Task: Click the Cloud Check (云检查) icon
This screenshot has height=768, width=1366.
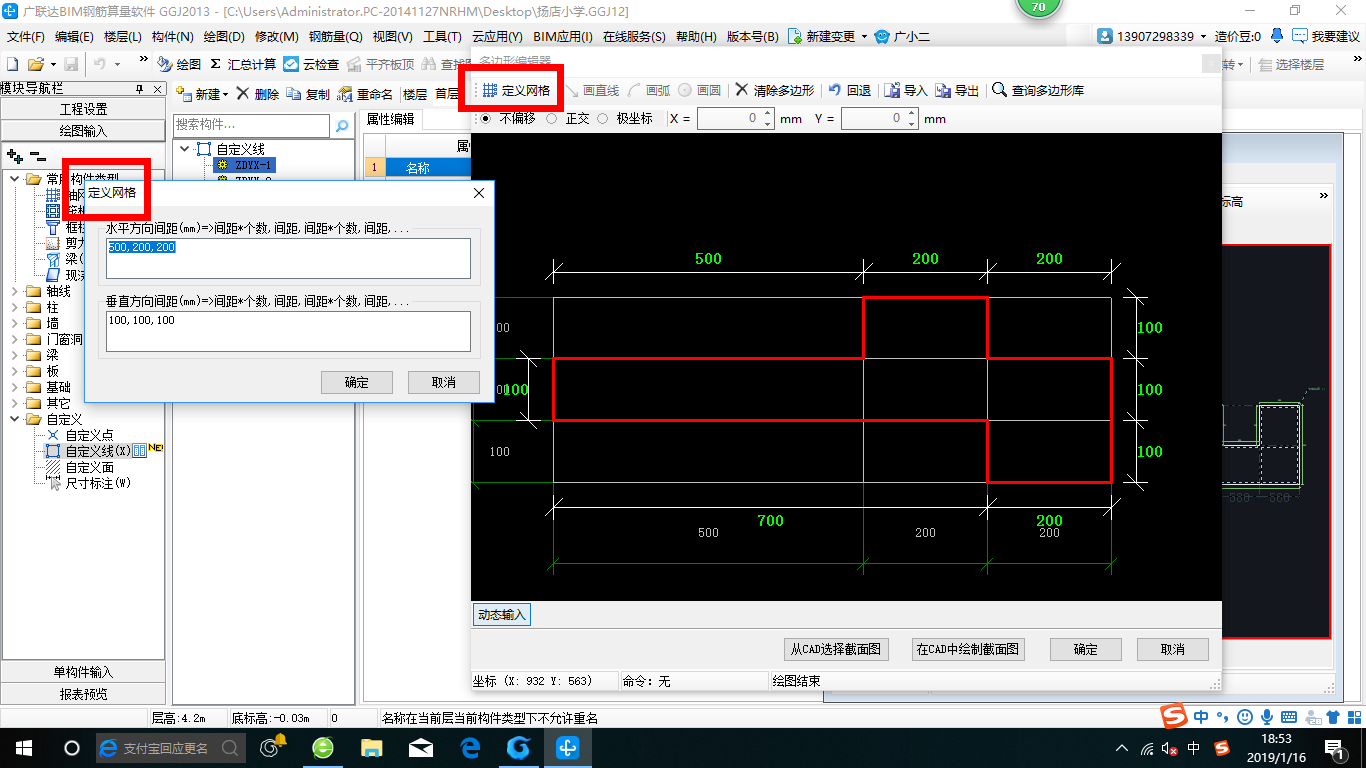Action: click(291, 64)
